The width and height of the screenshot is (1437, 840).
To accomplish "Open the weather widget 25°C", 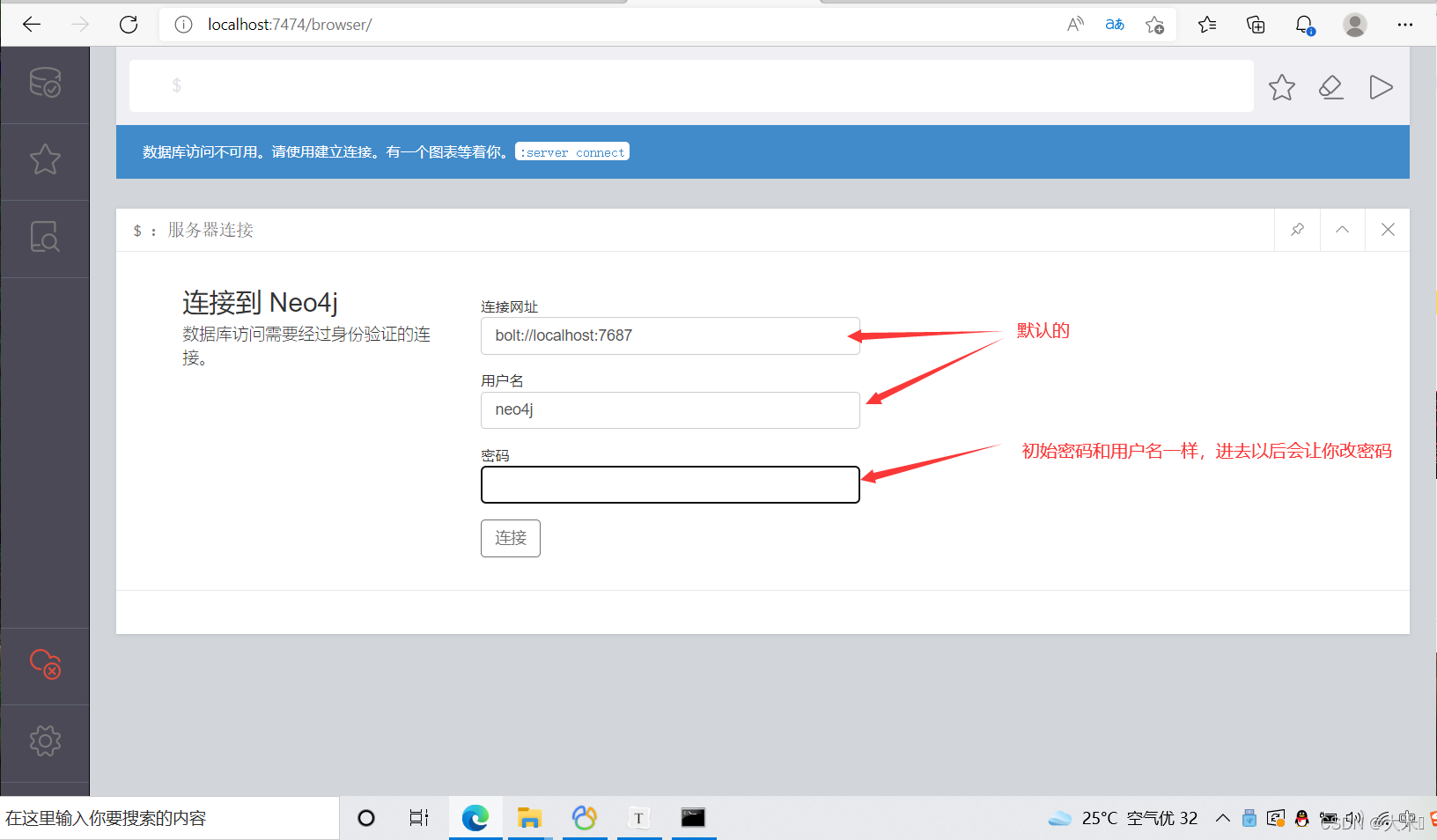I will 1123,818.
